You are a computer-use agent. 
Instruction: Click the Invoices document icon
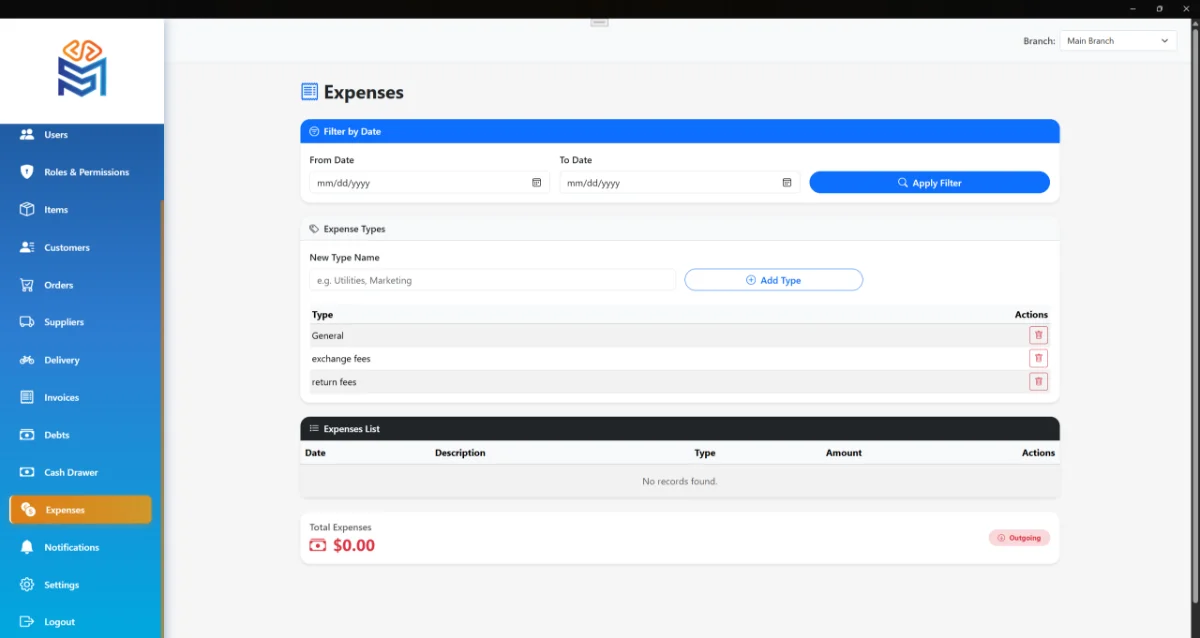coord(27,397)
